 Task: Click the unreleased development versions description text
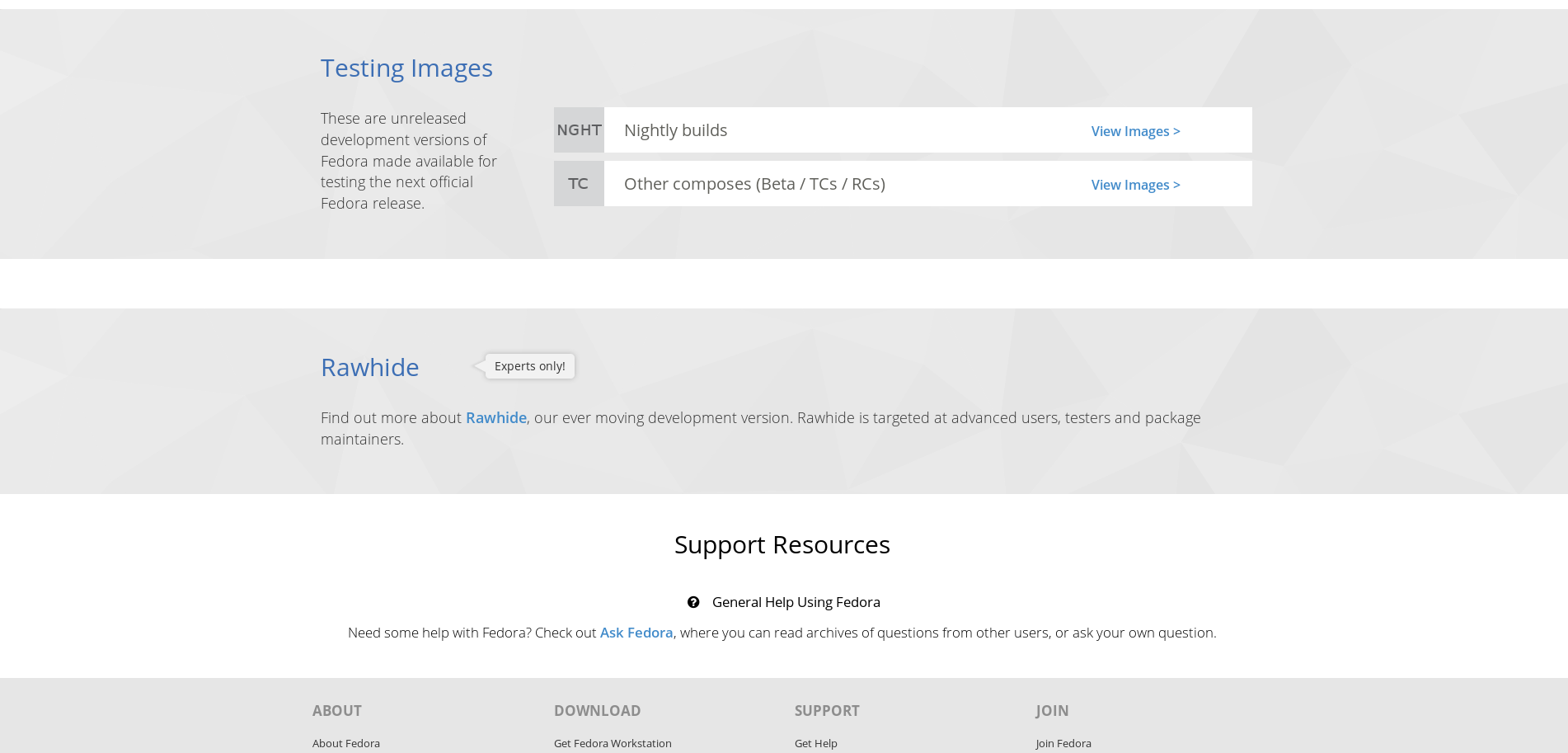tap(409, 161)
